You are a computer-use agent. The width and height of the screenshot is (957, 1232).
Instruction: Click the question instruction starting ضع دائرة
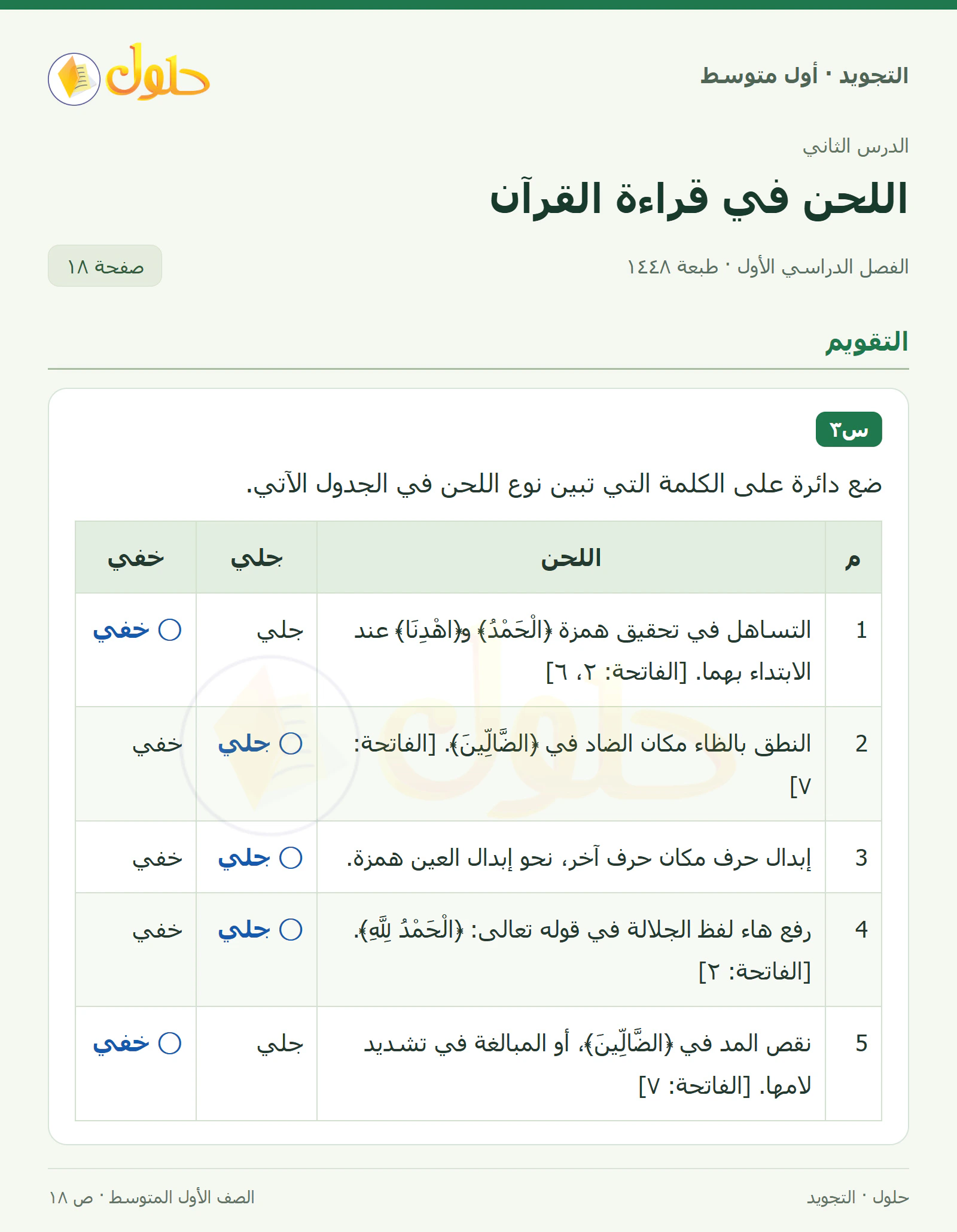tap(564, 483)
